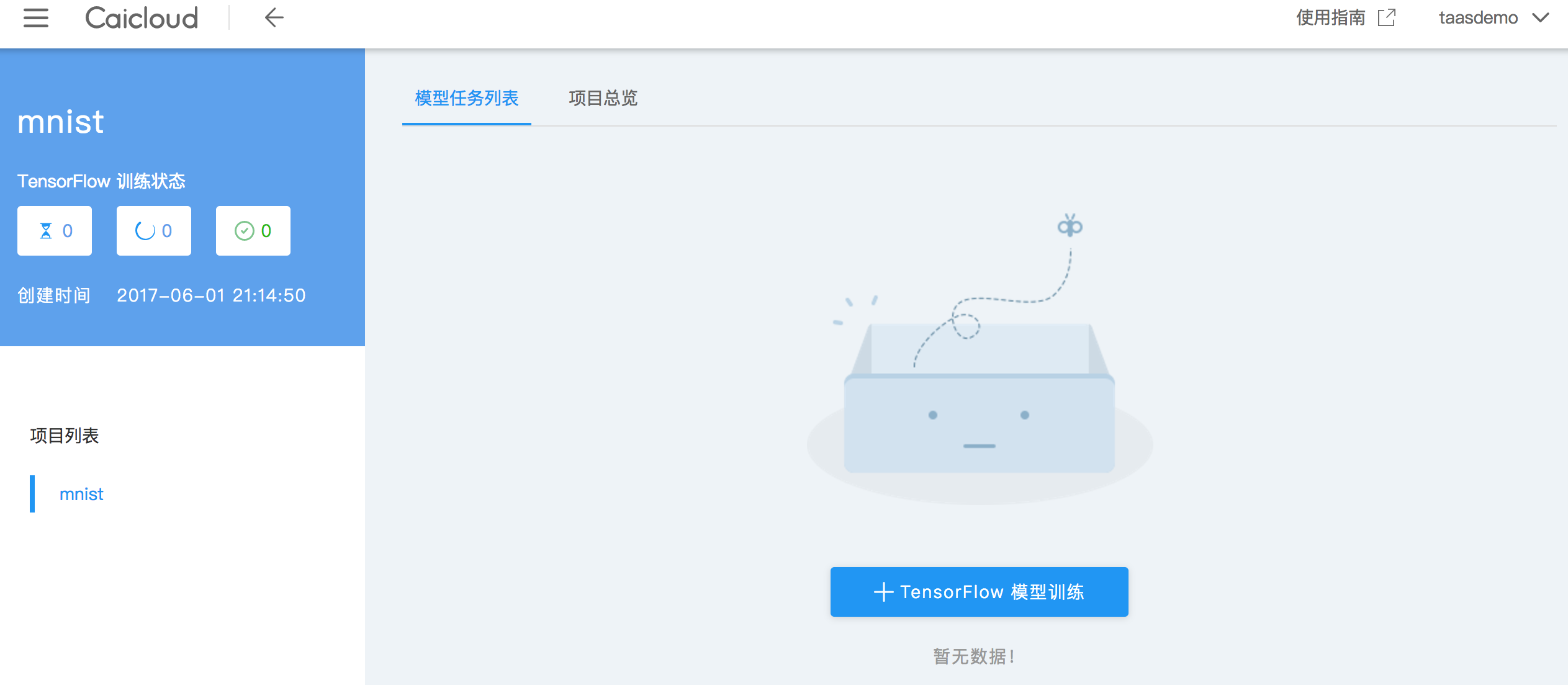Open the 使用指南 user guide link
This screenshot has height=685, width=1568.
point(1330,18)
